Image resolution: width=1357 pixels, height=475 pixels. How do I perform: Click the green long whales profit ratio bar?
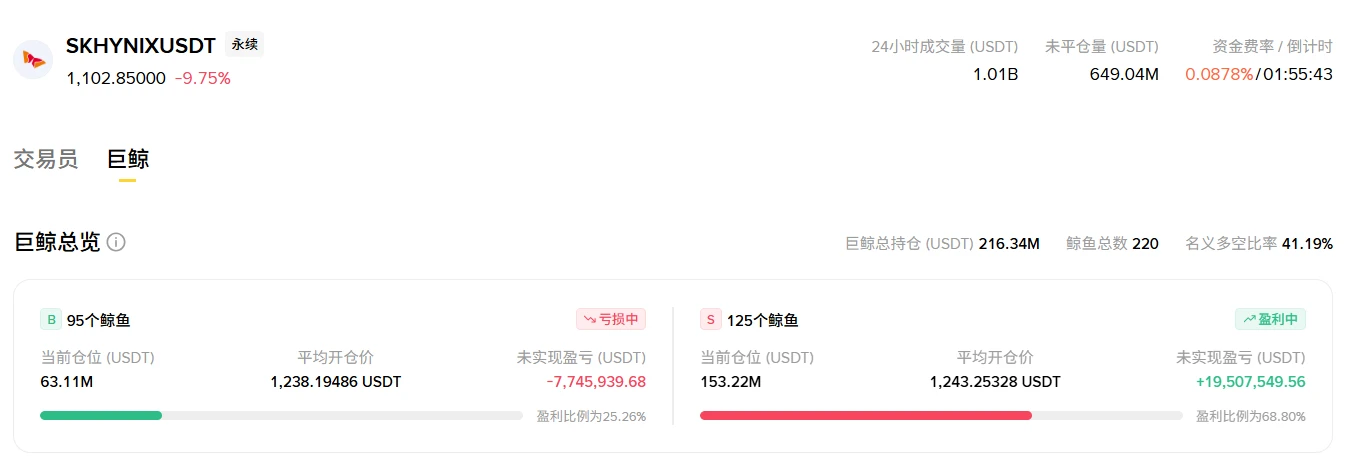click(101, 415)
